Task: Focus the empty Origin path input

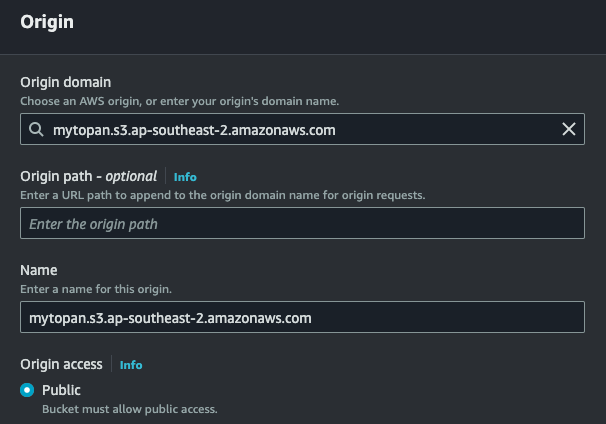Action: (302, 223)
